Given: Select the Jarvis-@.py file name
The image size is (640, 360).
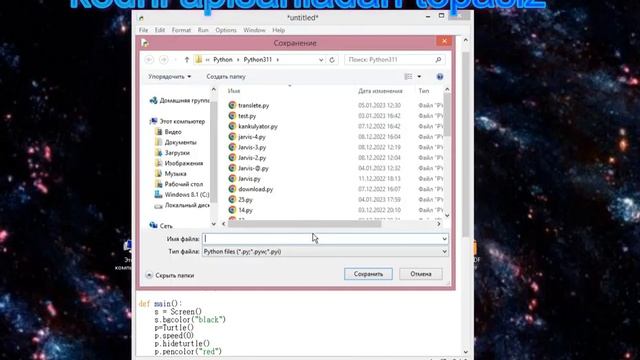Looking at the screenshot, I should tap(253, 168).
